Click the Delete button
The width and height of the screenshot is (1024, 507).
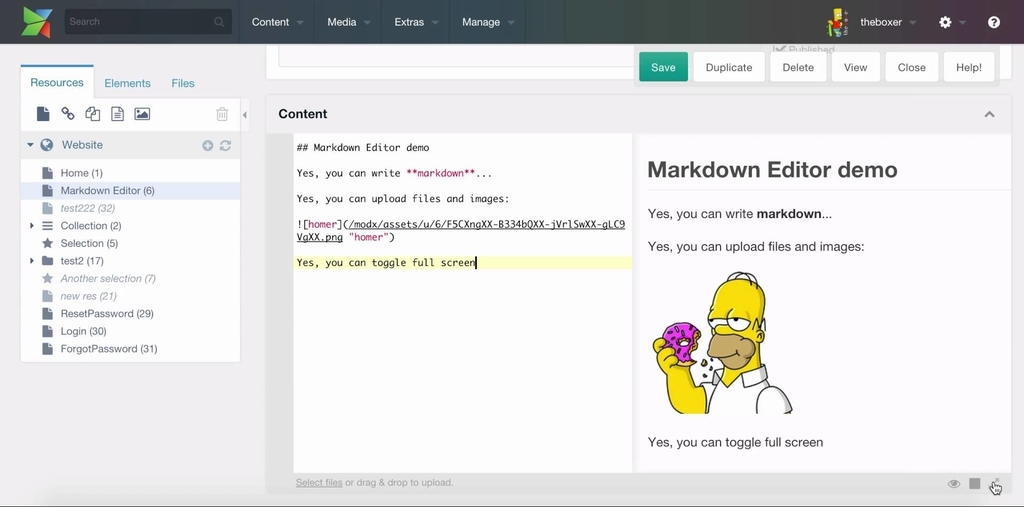(798, 67)
